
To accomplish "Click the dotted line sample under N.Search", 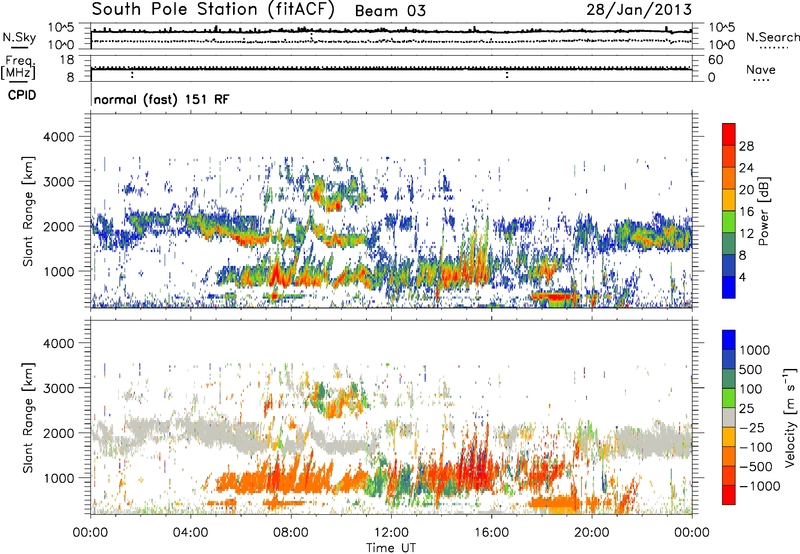I will pyautogui.click(x=774, y=48).
